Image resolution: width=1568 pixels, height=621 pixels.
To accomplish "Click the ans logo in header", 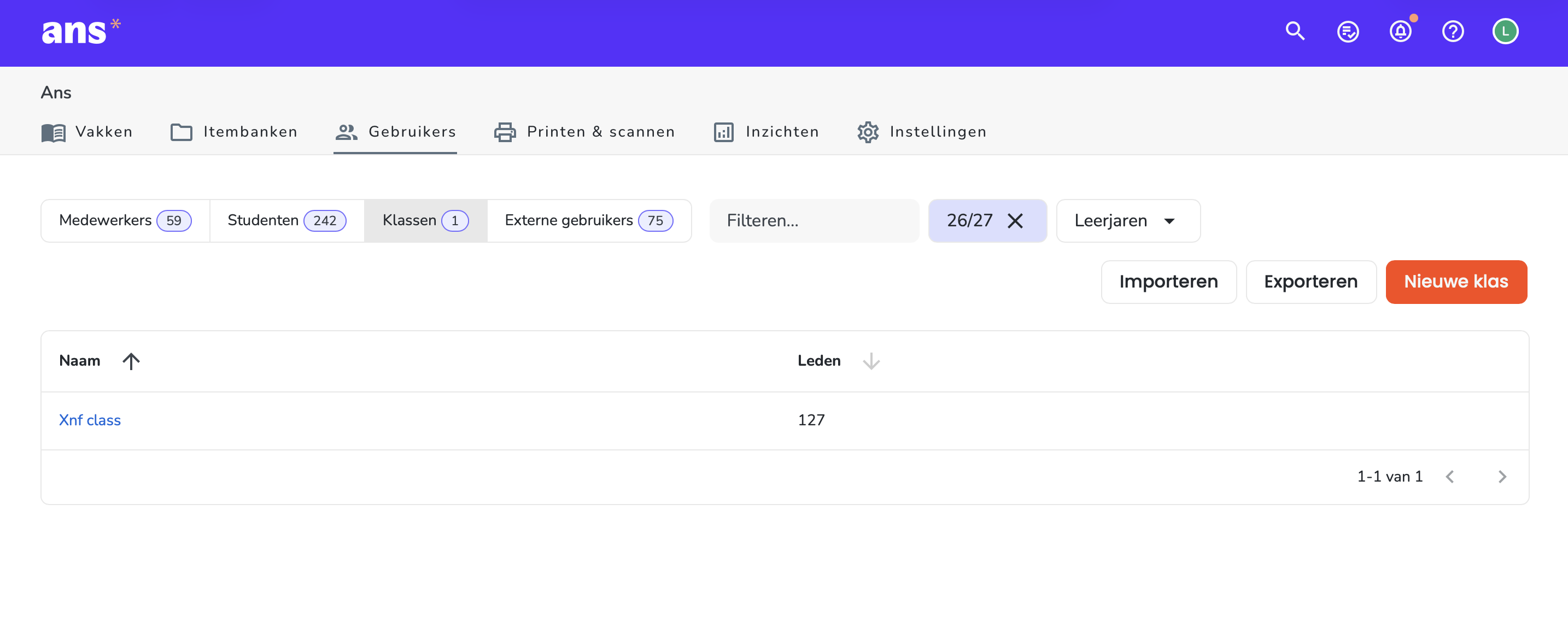I will pos(81,31).
